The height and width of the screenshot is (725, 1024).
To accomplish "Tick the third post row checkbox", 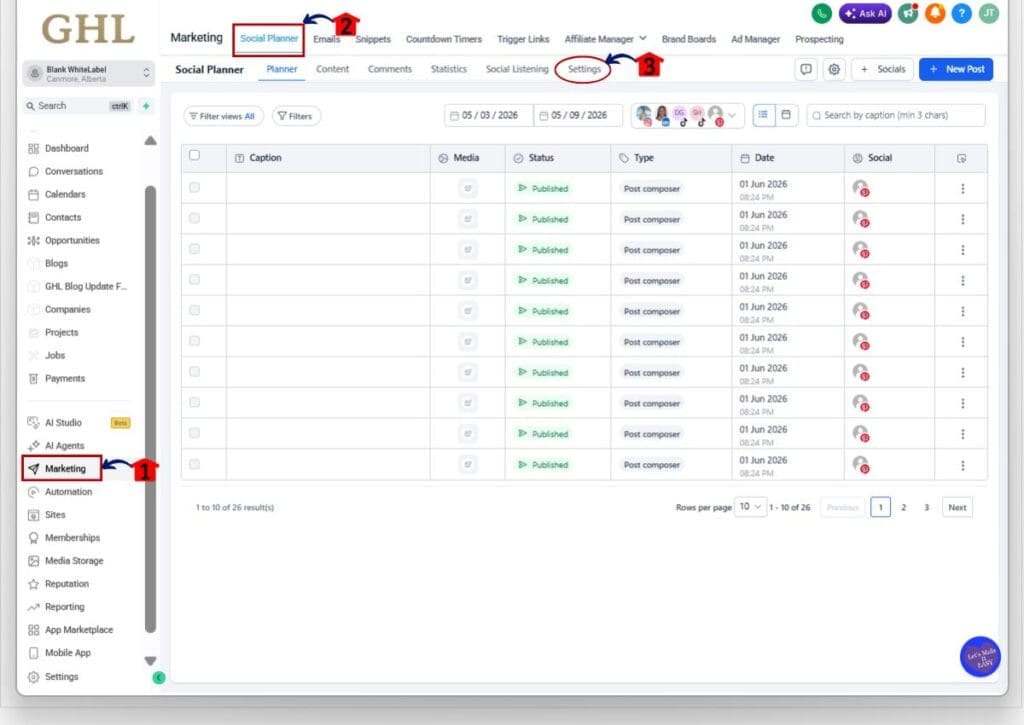I will [x=194, y=249].
